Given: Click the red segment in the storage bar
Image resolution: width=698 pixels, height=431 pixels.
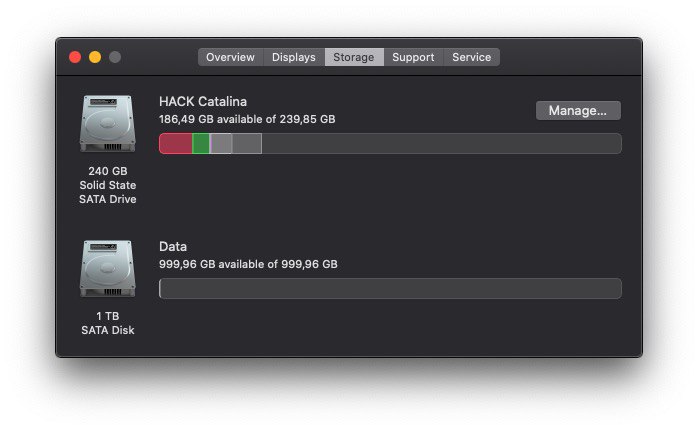Looking at the screenshot, I should pyautogui.click(x=175, y=143).
